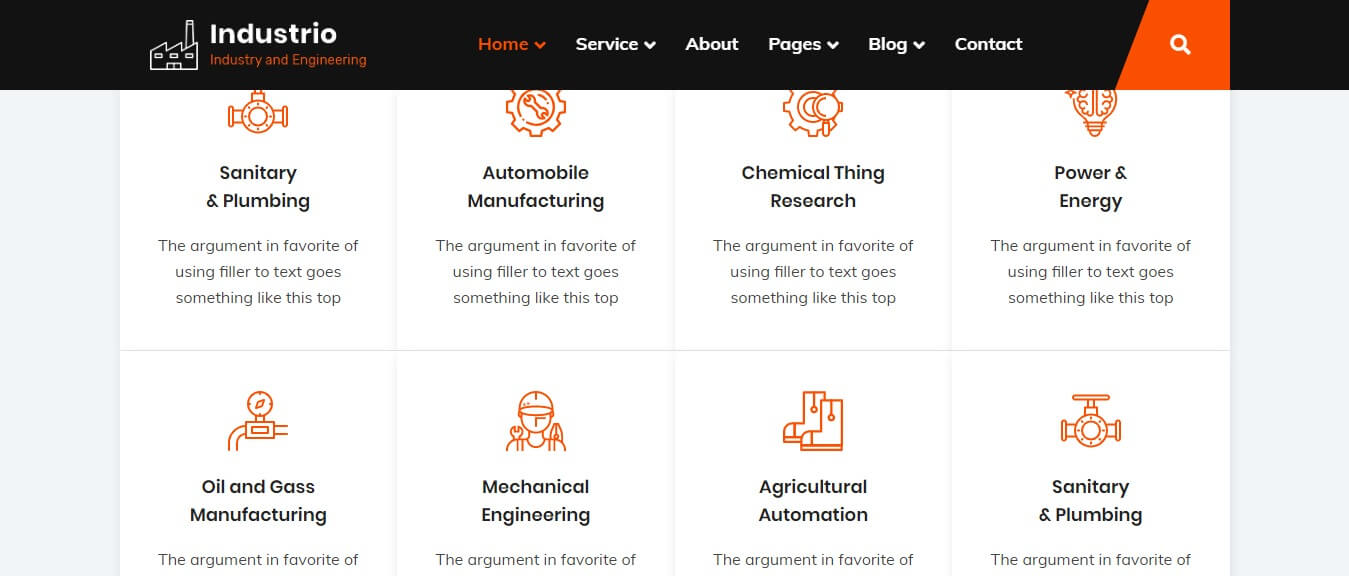Viewport: 1349px width, 576px height.
Task: Click the brain lightbulb icon for Power & Energy
Action: (1091, 112)
